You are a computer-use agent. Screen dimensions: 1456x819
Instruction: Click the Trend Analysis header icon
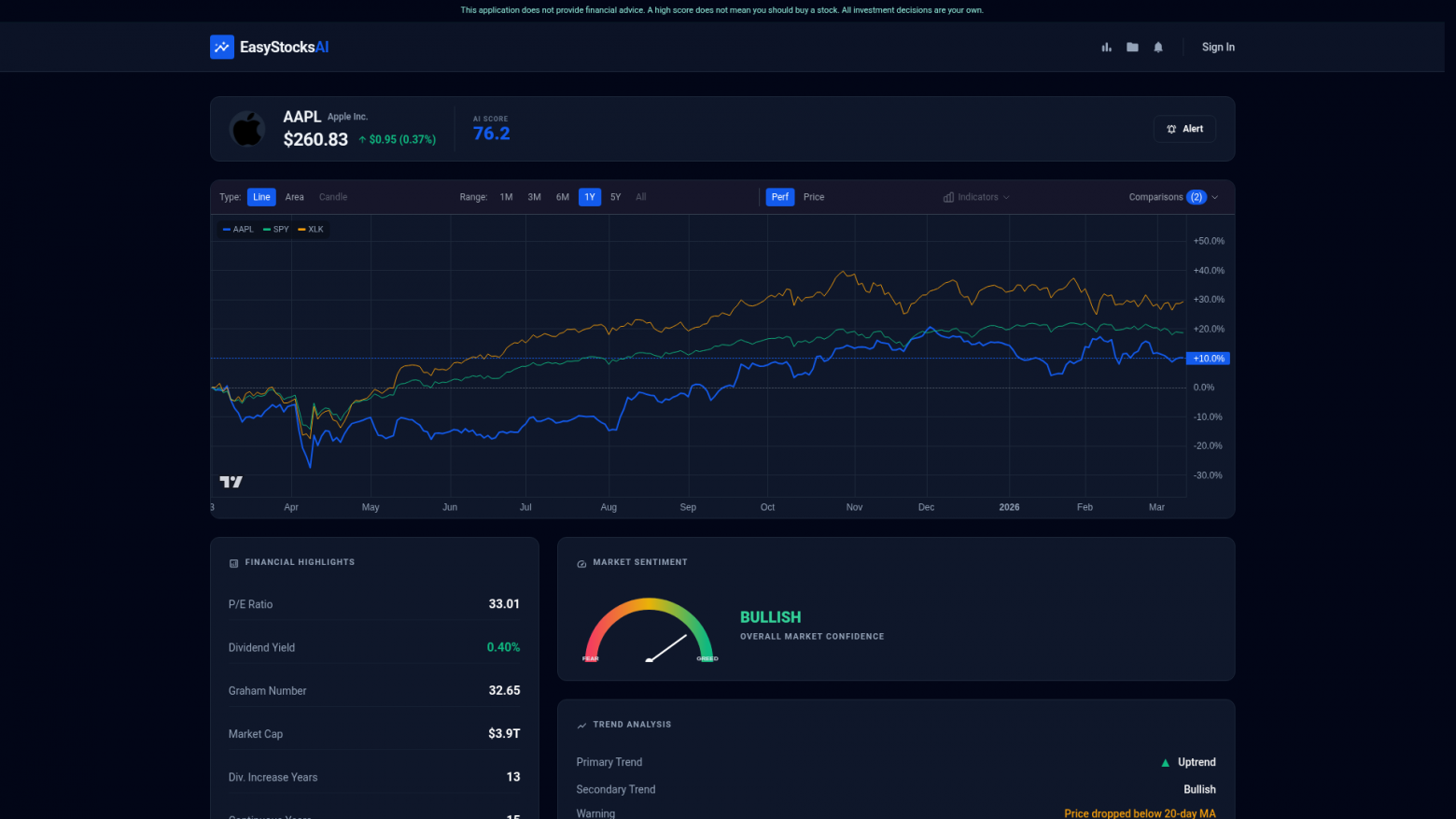point(581,726)
